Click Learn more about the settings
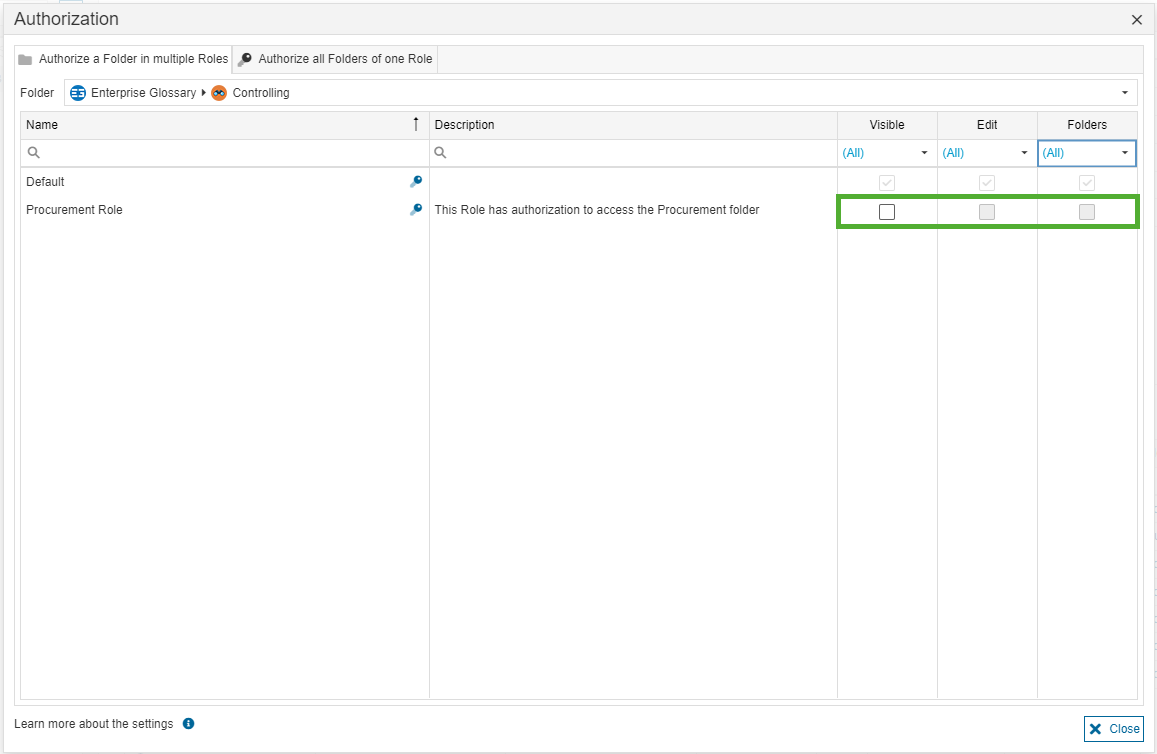This screenshot has width=1157, height=754. pos(94,723)
